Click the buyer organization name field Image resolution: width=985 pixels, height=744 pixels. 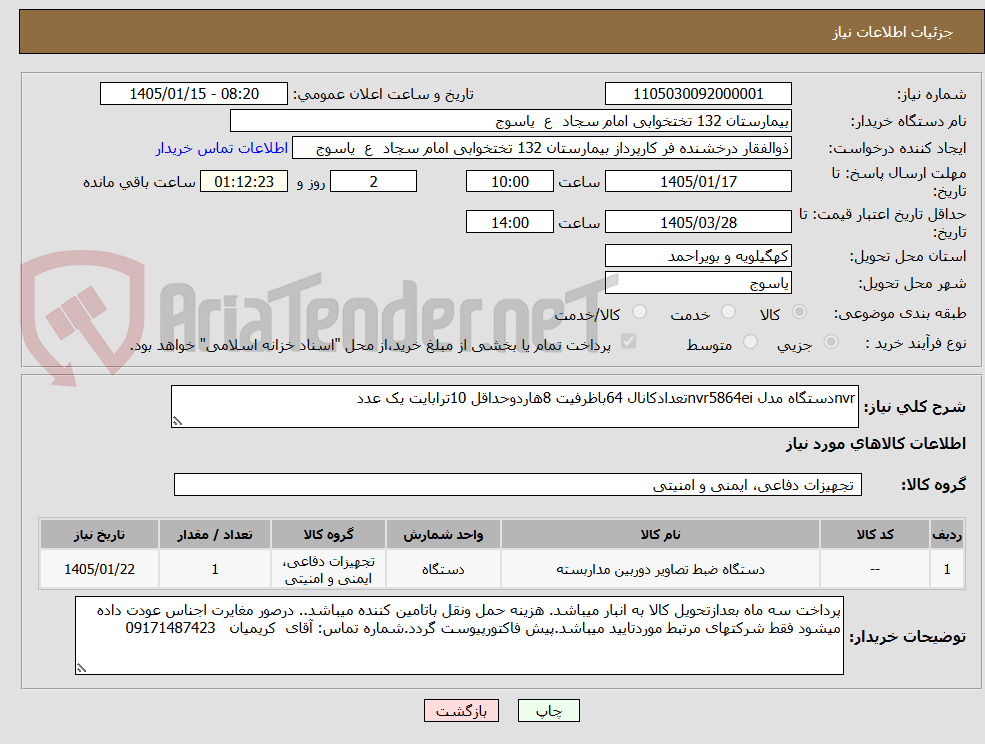(511, 121)
